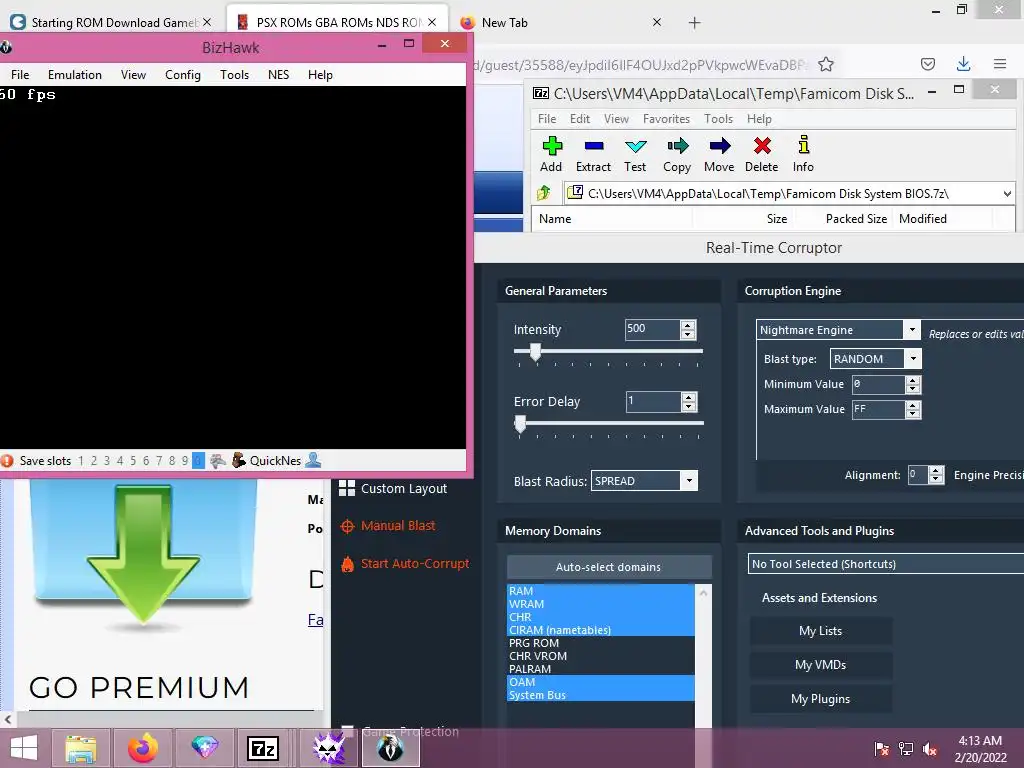Click the Info icon in 7-Zip

(803, 144)
